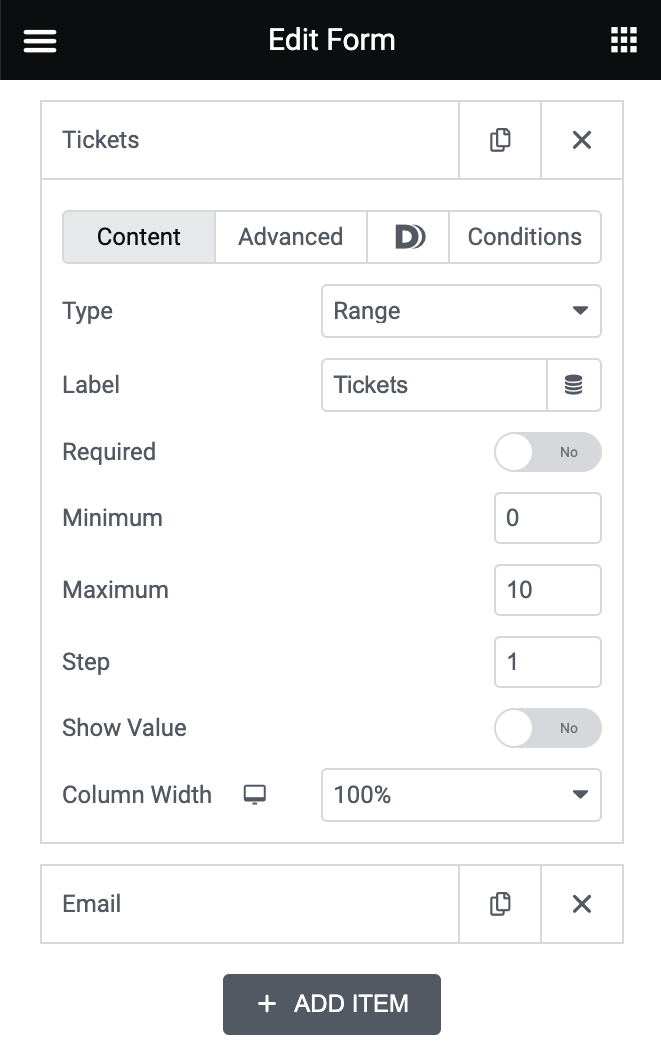Click the Add Item button
Image resolution: width=661 pixels, height=1064 pixels.
tap(332, 1004)
